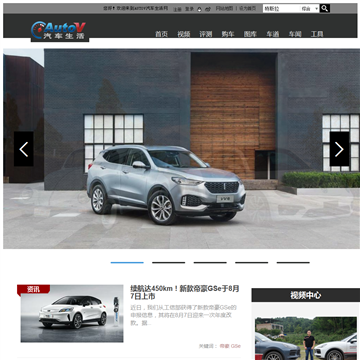Screen dimensions: 360x360
Task: Go to the 评测 section
Action: pyautogui.click(x=206, y=34)
